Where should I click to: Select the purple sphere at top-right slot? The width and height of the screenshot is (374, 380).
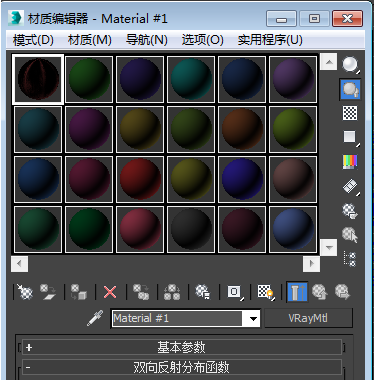coord(293,79)
